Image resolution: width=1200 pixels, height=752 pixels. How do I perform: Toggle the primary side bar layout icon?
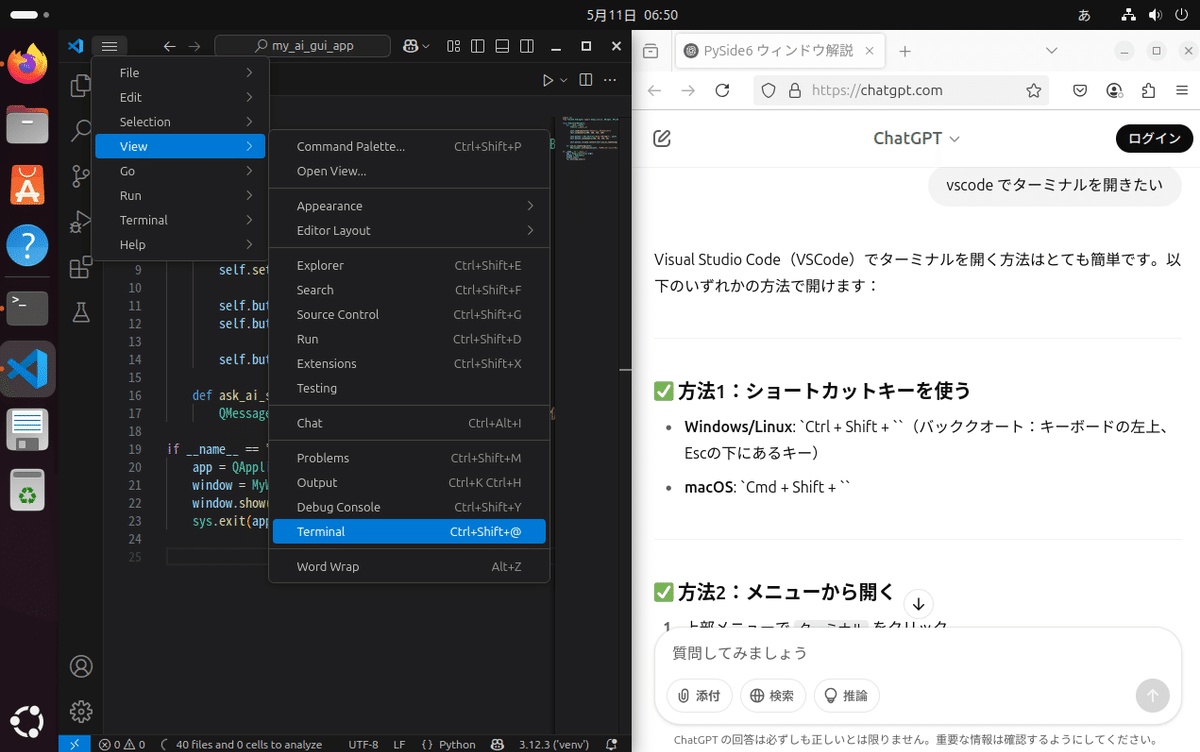(478, 46)
